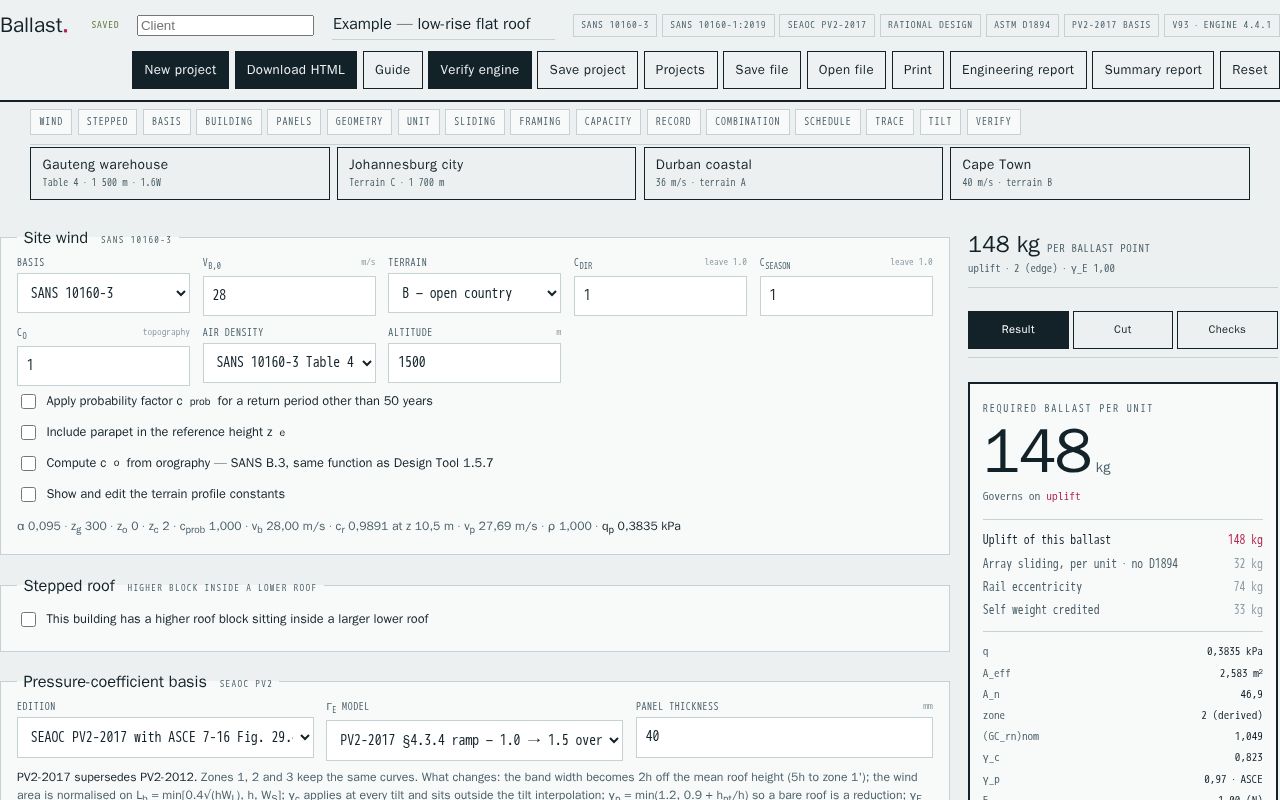Open the Air density dropdown

[289, 362]
